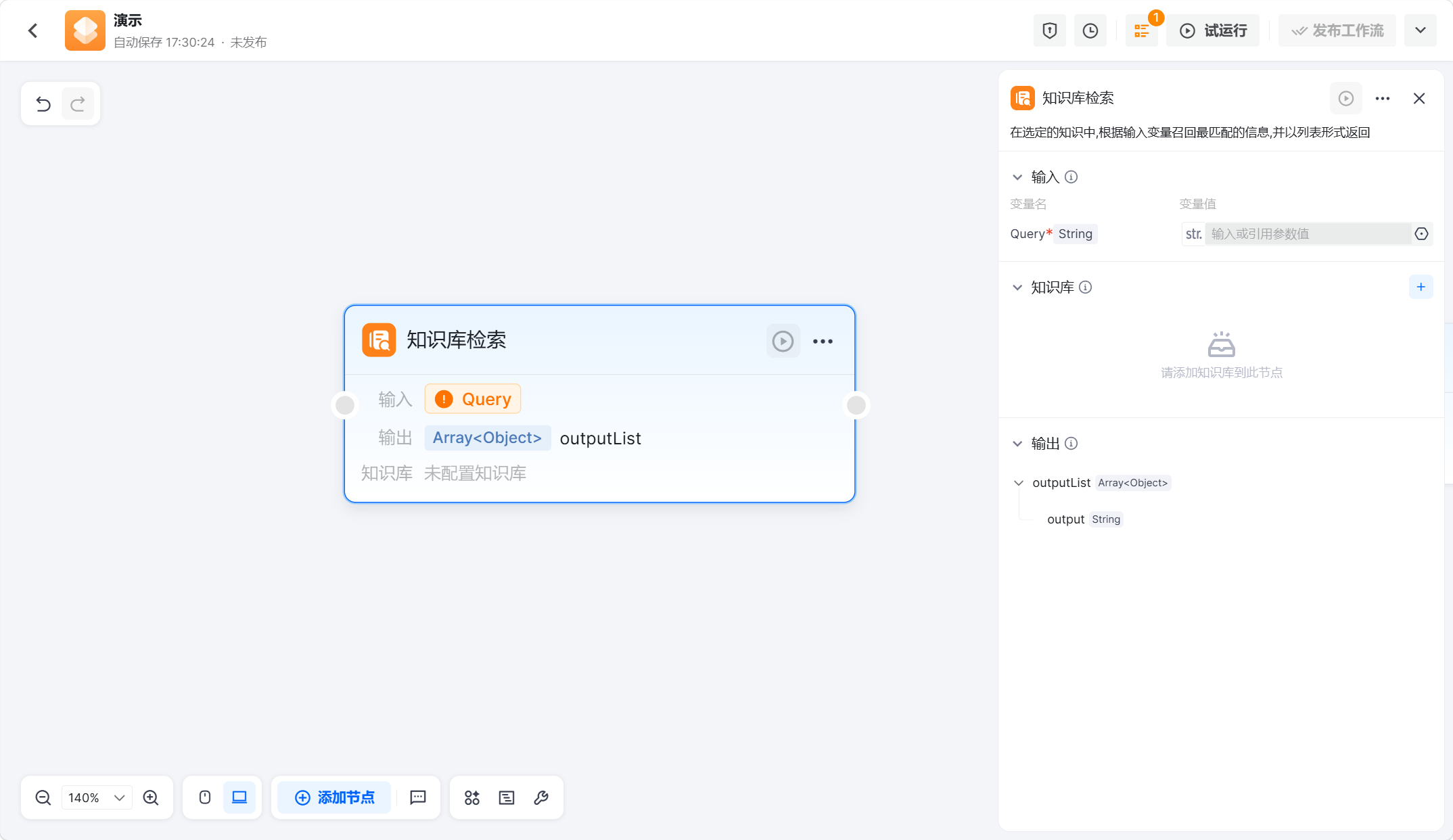Click the Array<Object> type tag on node
Screen dimensions: 1453x840
click(x=487, y=438)
